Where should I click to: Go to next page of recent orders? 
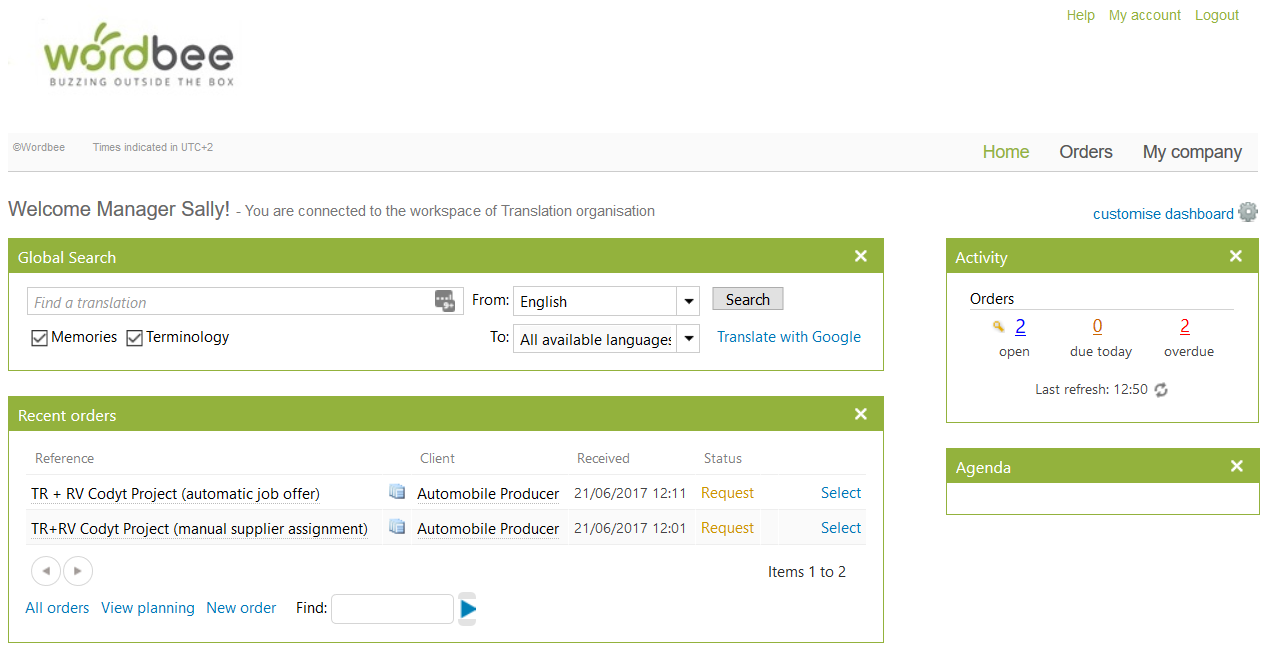pyautogui.click(x=78, y=571)
